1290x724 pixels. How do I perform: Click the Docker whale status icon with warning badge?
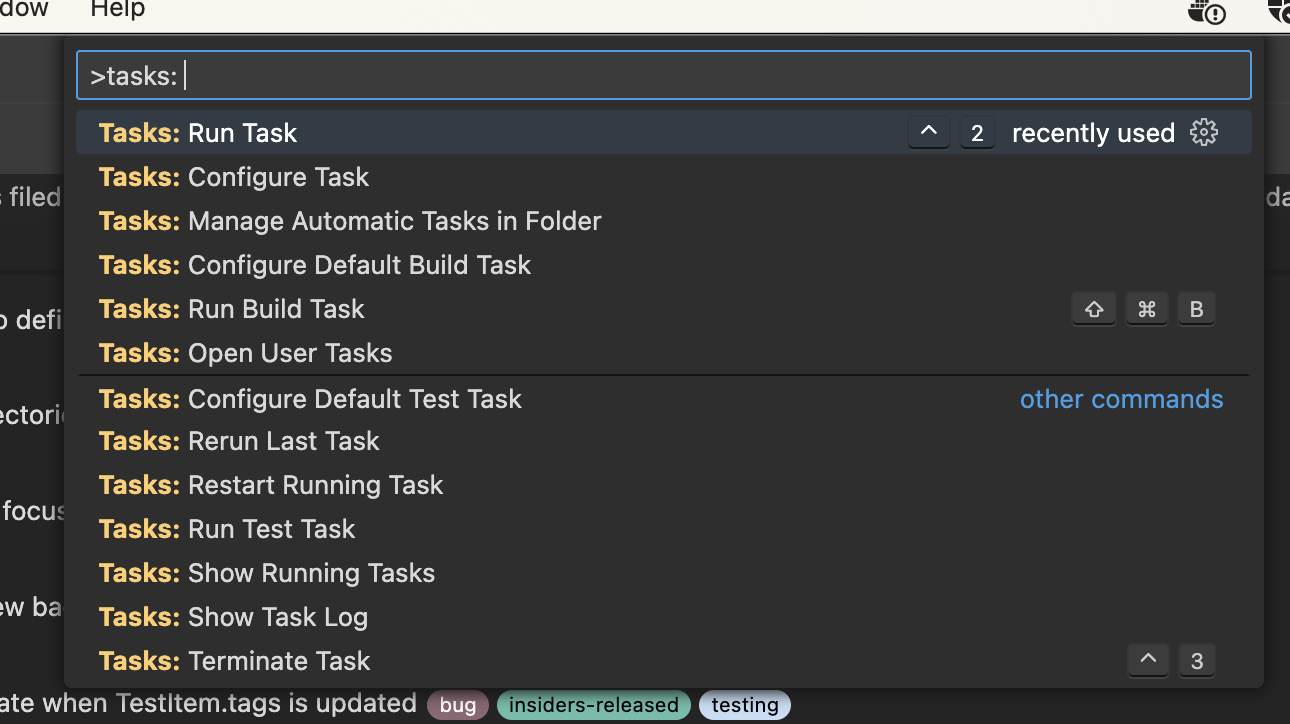(x=1205, y=14)
